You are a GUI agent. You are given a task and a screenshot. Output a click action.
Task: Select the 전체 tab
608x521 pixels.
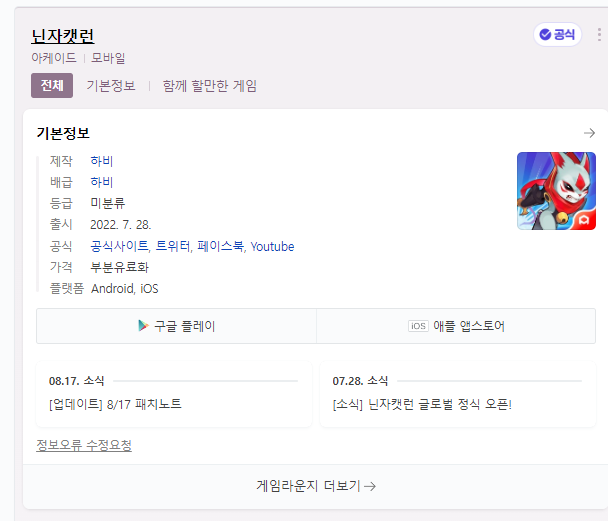coord(52,85)
